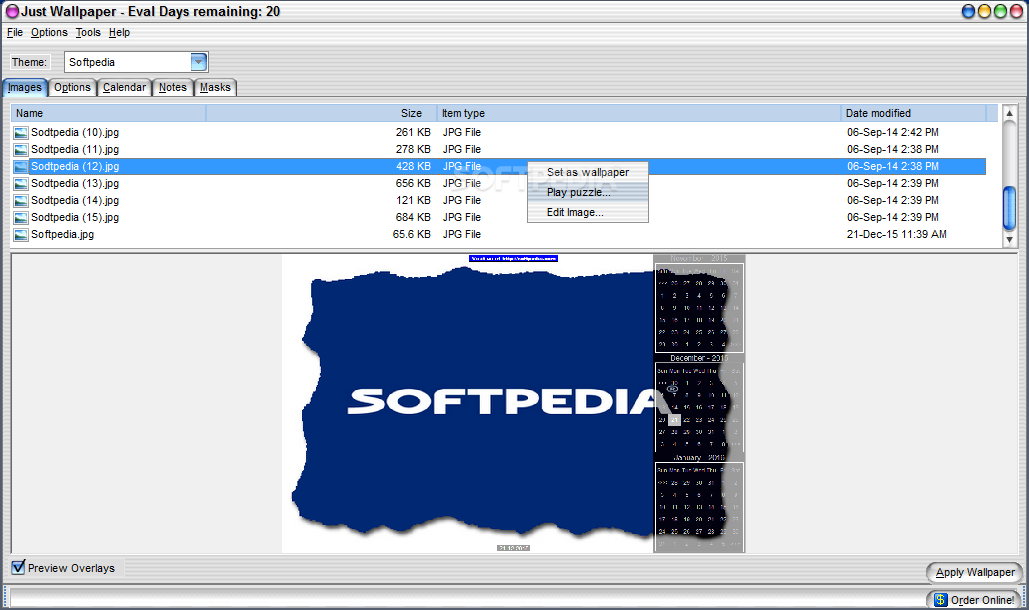
Task: Click the 21-Dec-15 11:39 AM date cell
Action: tap(896, 235)
